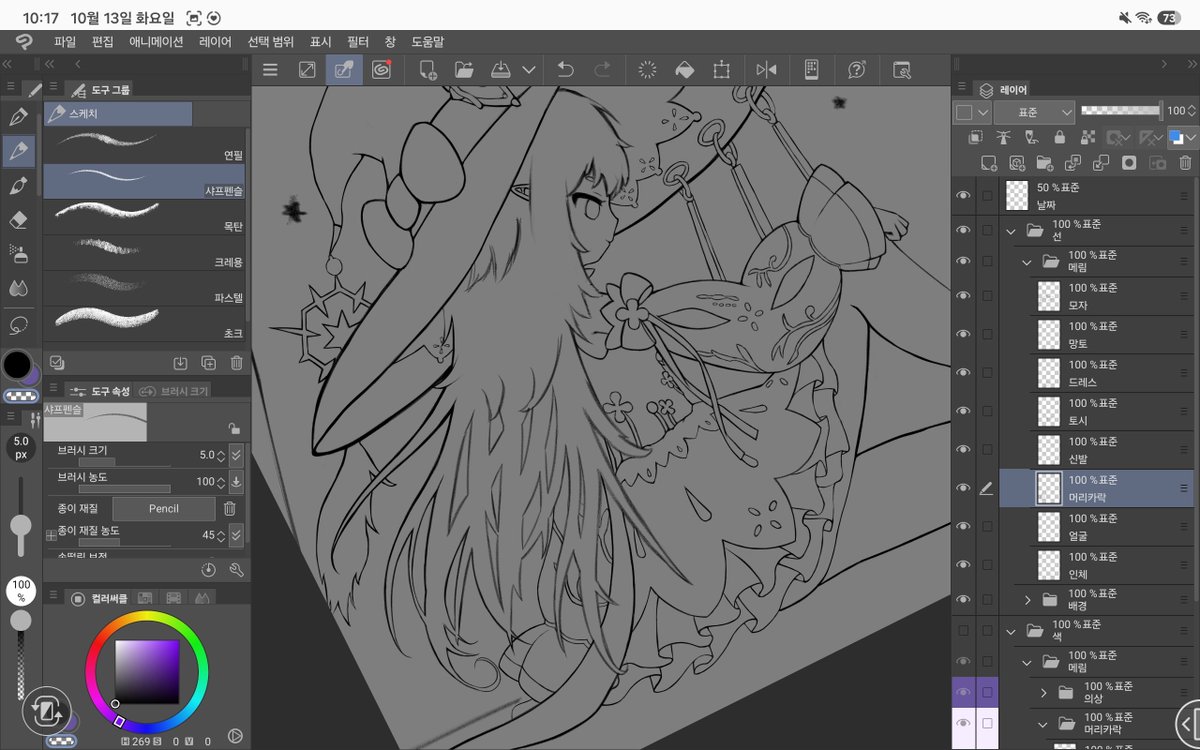Screen dimensions: 1200x750
Task: Select the Lasso selection tool
Action: 18,324
